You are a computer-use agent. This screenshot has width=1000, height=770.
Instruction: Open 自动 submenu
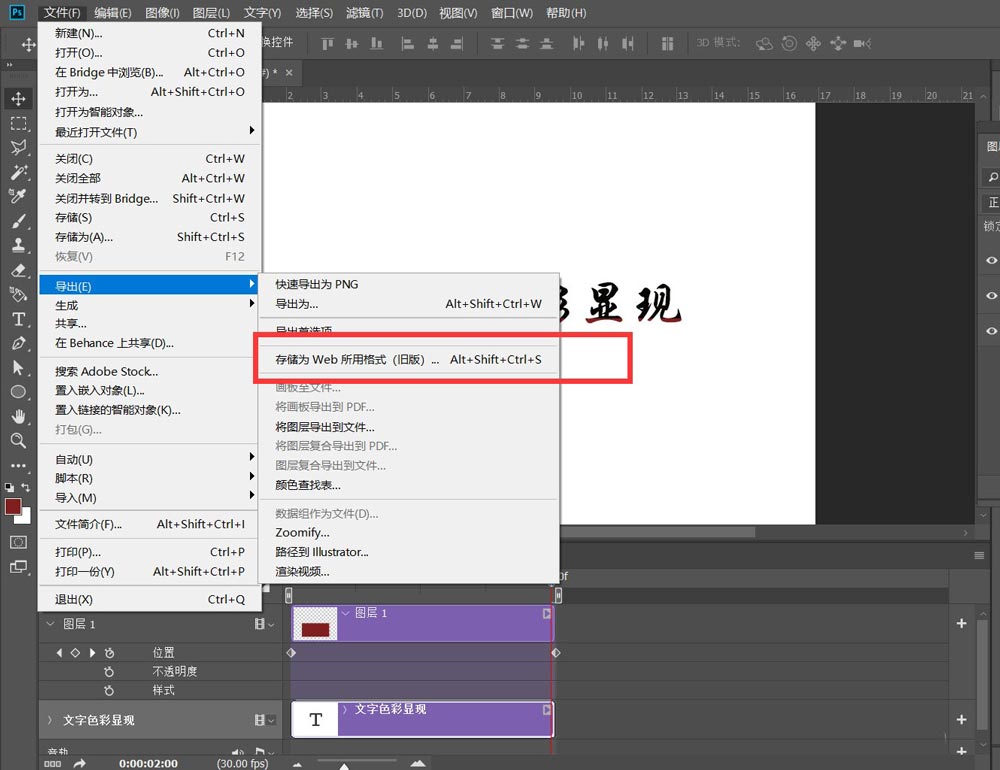(x=150, y=459)
